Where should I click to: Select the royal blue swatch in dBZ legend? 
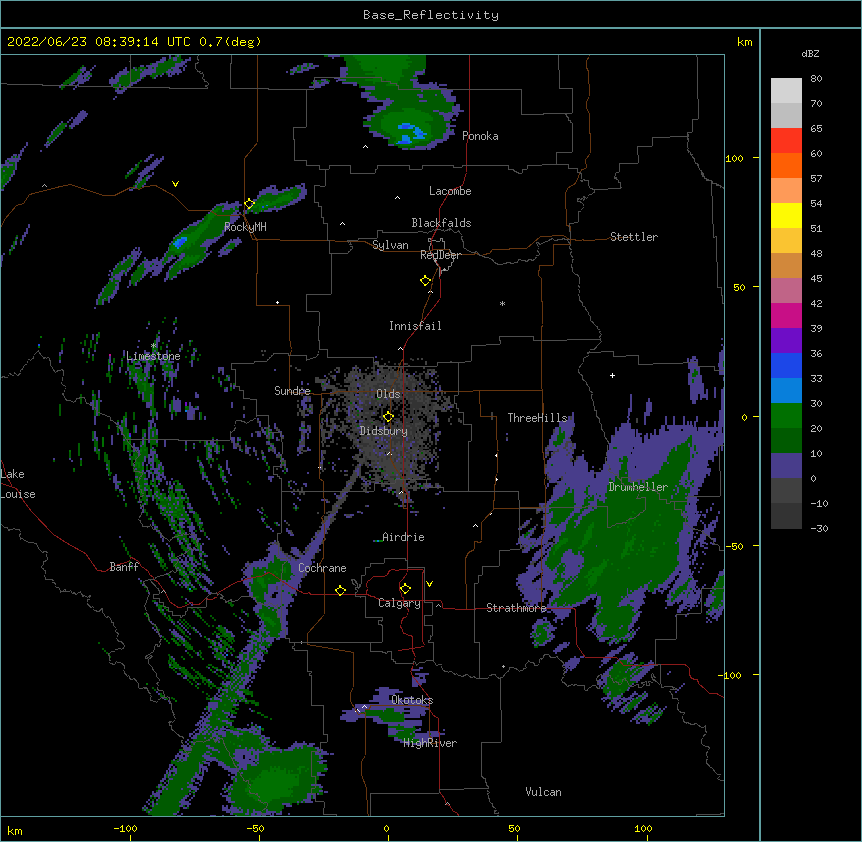(x=786, y=365)
